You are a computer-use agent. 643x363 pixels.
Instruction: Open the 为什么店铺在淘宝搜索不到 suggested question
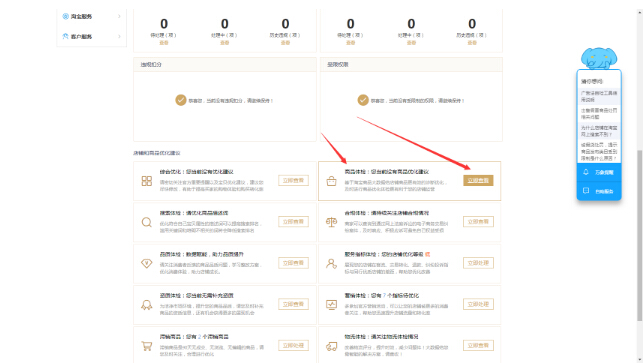coord(599,131)
